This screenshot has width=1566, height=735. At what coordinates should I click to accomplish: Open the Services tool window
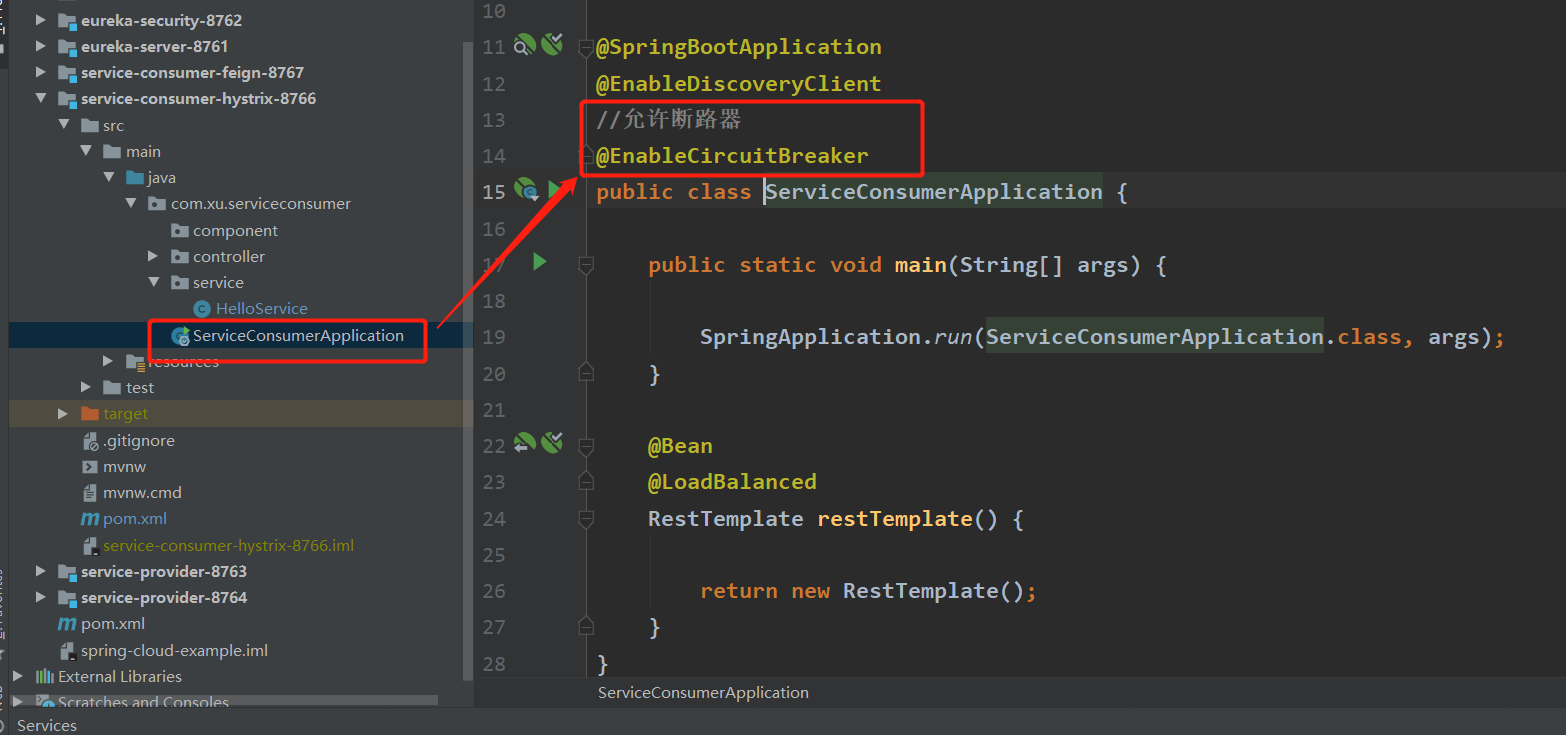tap(47, 725)
